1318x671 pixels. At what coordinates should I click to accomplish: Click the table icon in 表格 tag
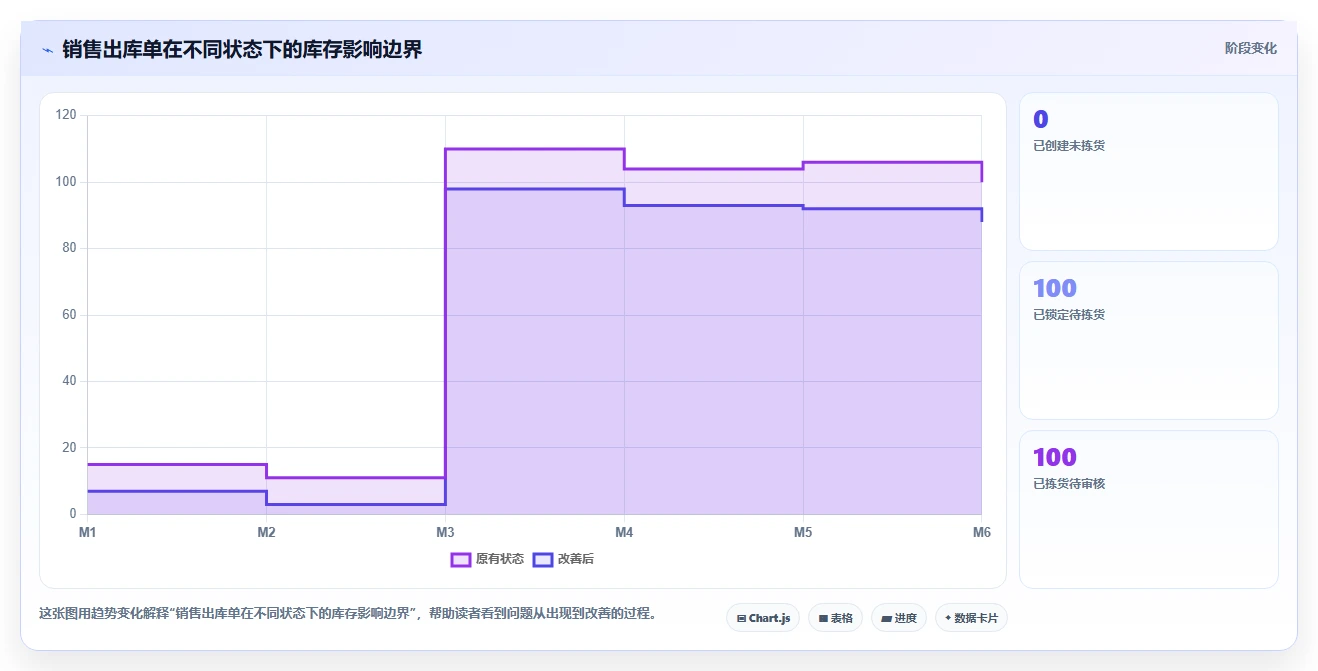pos(823,618)
